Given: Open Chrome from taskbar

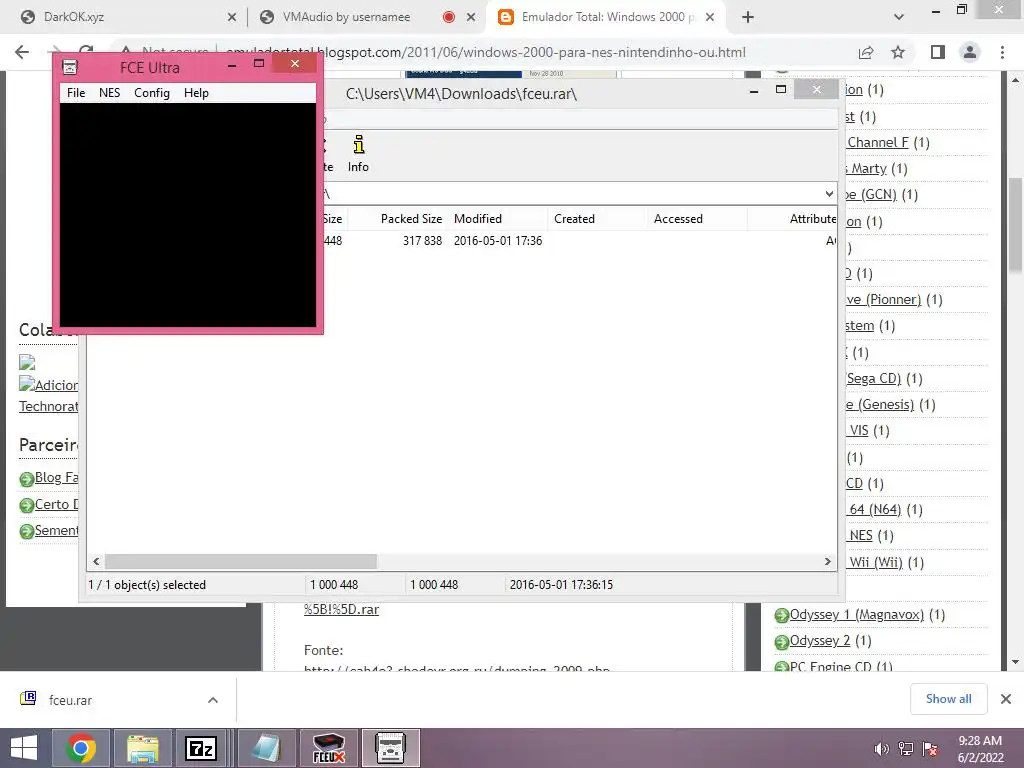Looking at the screenshot, I should pyautogui.click(x=81, y=748).
